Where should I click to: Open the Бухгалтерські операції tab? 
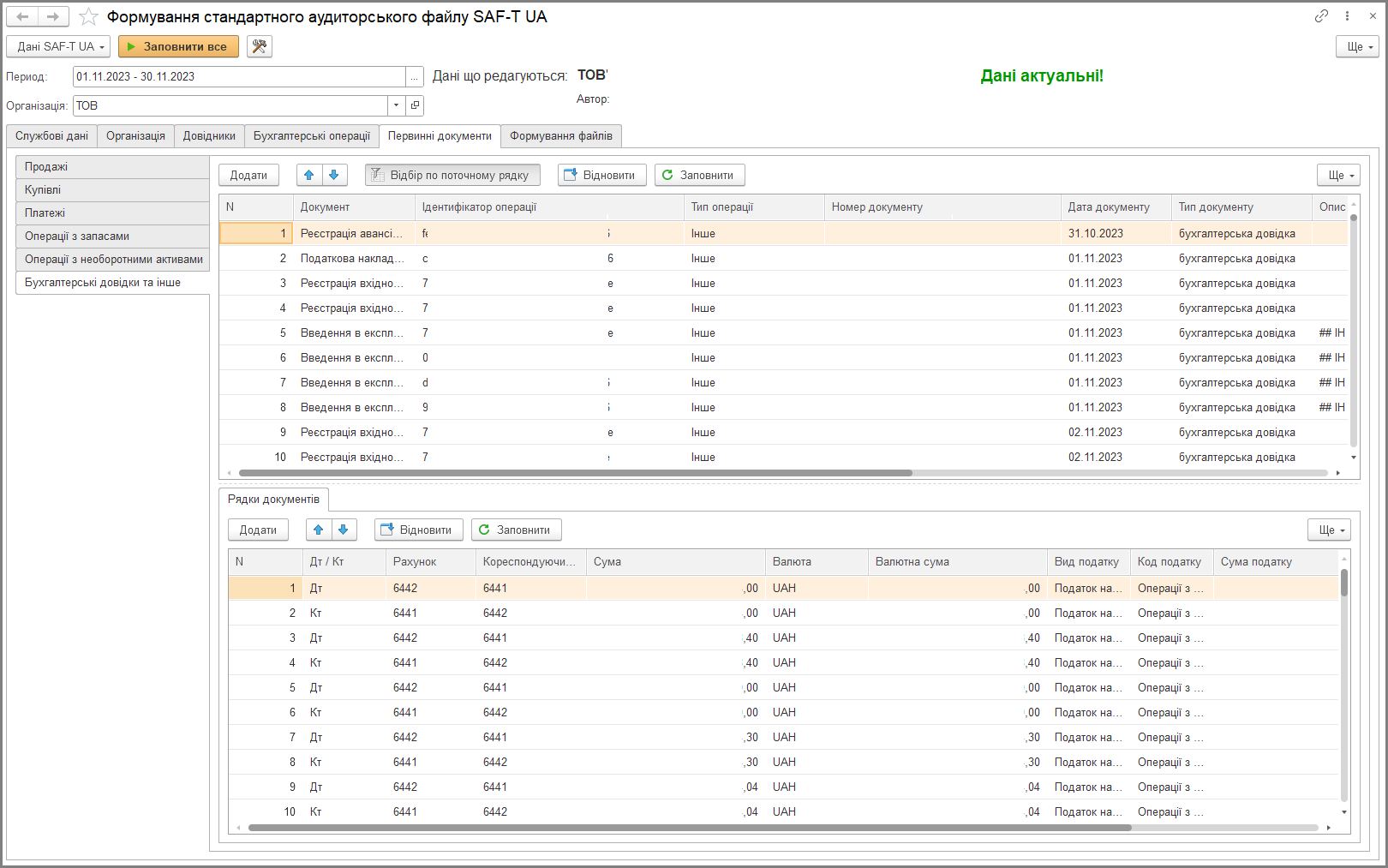click(312, 135)
